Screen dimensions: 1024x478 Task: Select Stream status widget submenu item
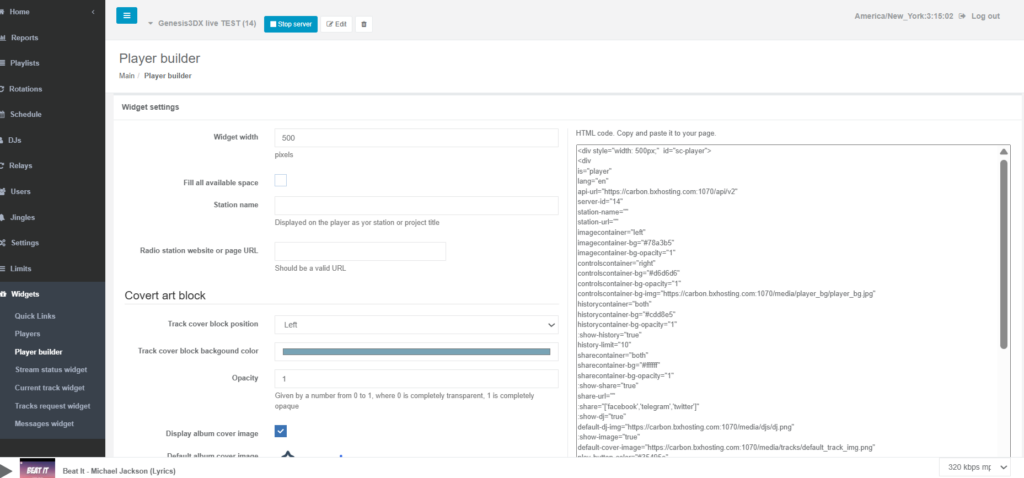coord(51,370)
